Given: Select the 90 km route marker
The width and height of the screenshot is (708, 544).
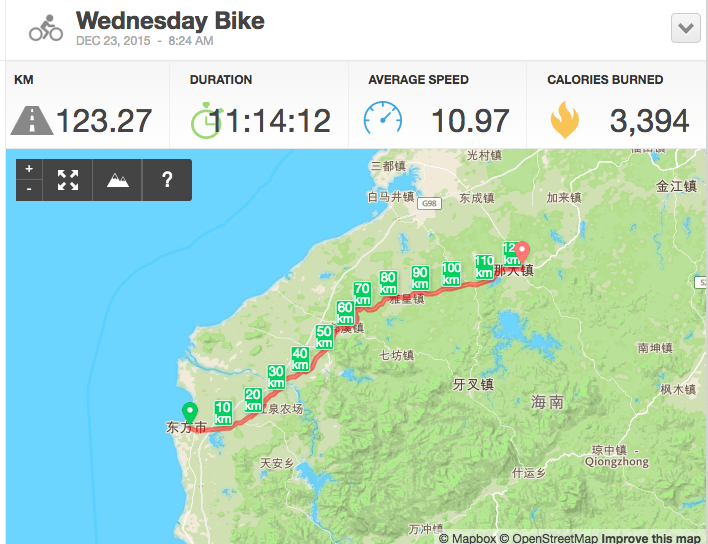Looking at the screenshot, I should [420, 277].
